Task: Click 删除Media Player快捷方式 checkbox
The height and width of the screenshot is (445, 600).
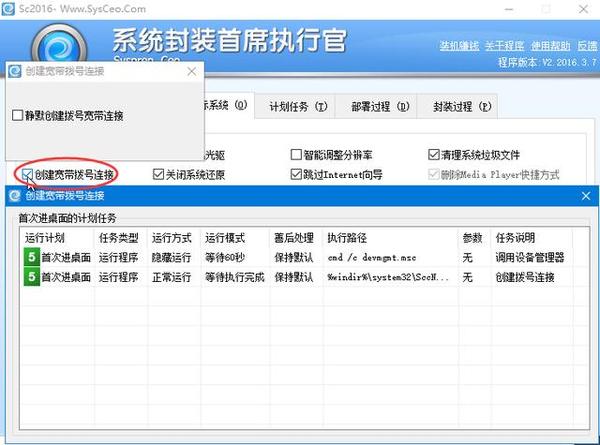Action: (434, 174)
